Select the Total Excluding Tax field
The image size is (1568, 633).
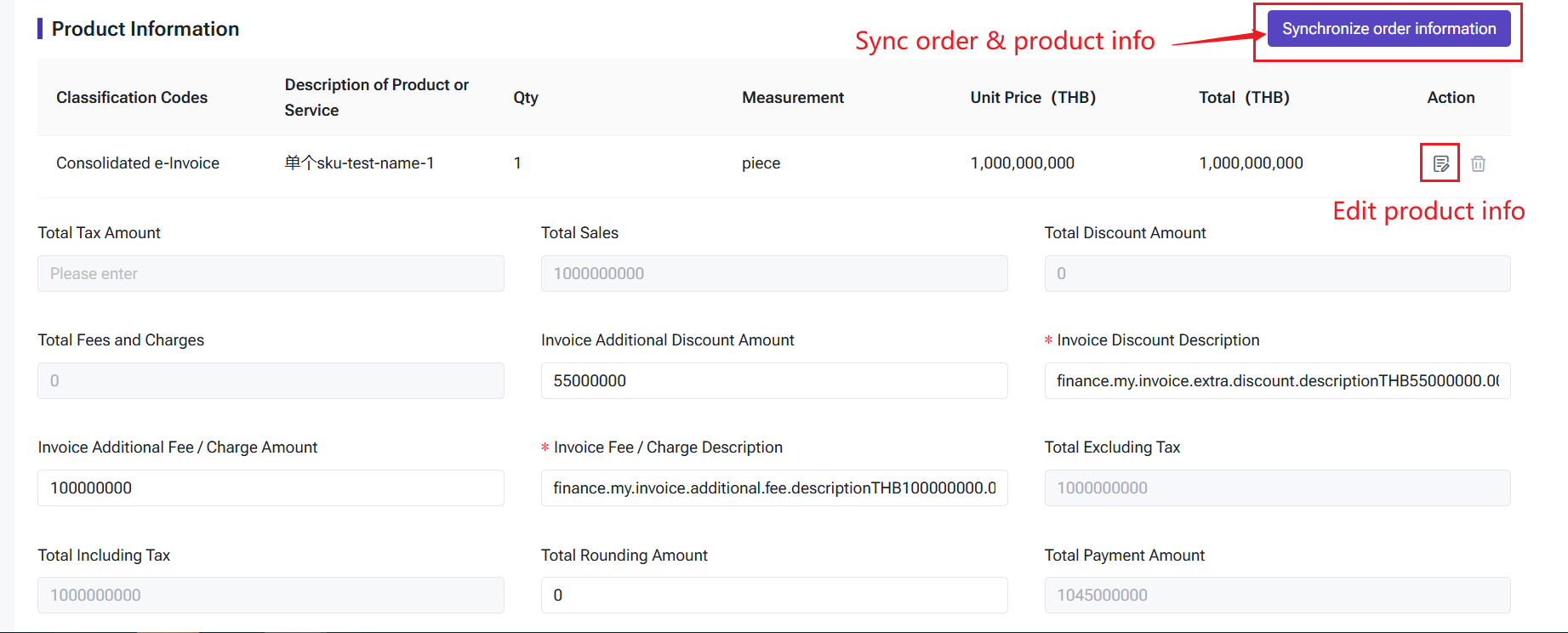point(1276,488)
